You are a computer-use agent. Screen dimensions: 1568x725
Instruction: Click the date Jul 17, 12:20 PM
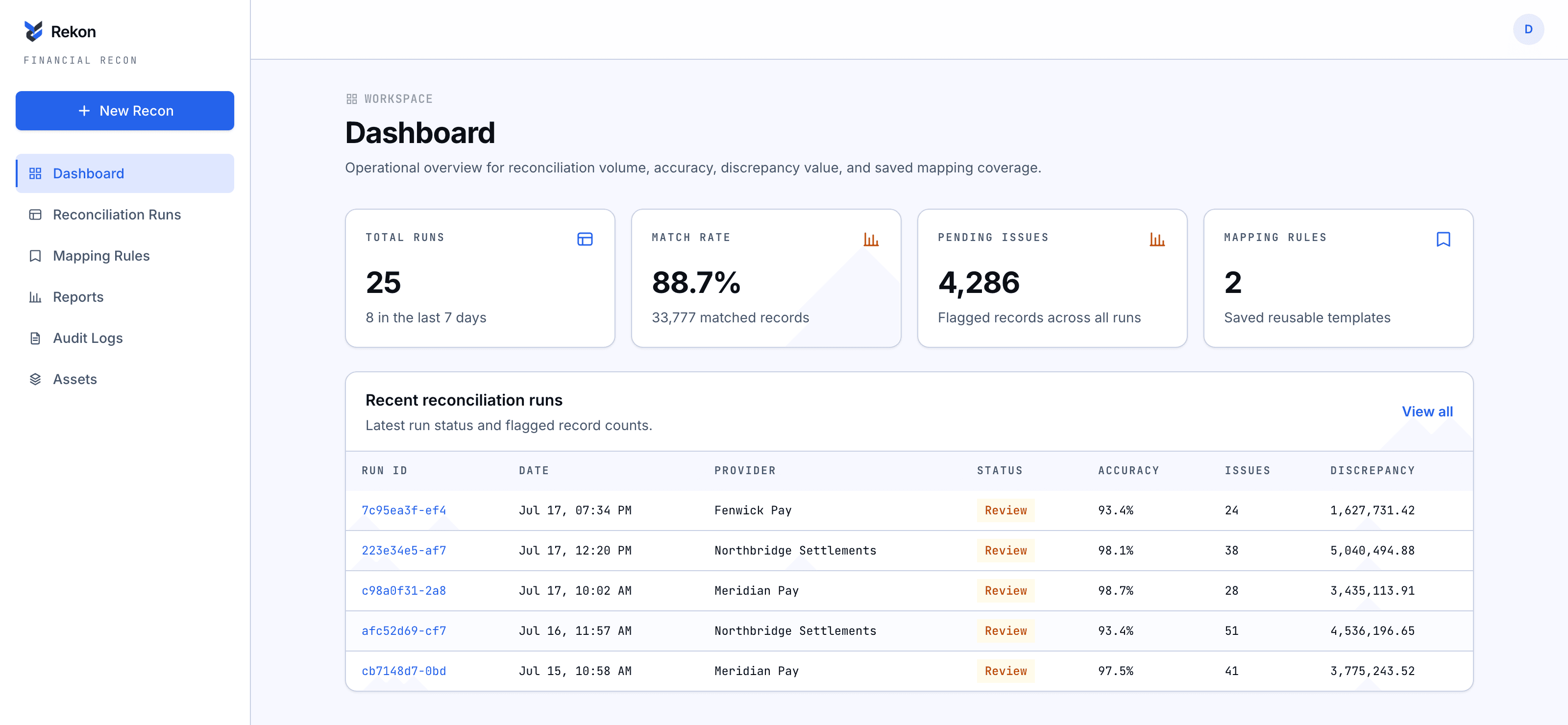pos(575,550)
